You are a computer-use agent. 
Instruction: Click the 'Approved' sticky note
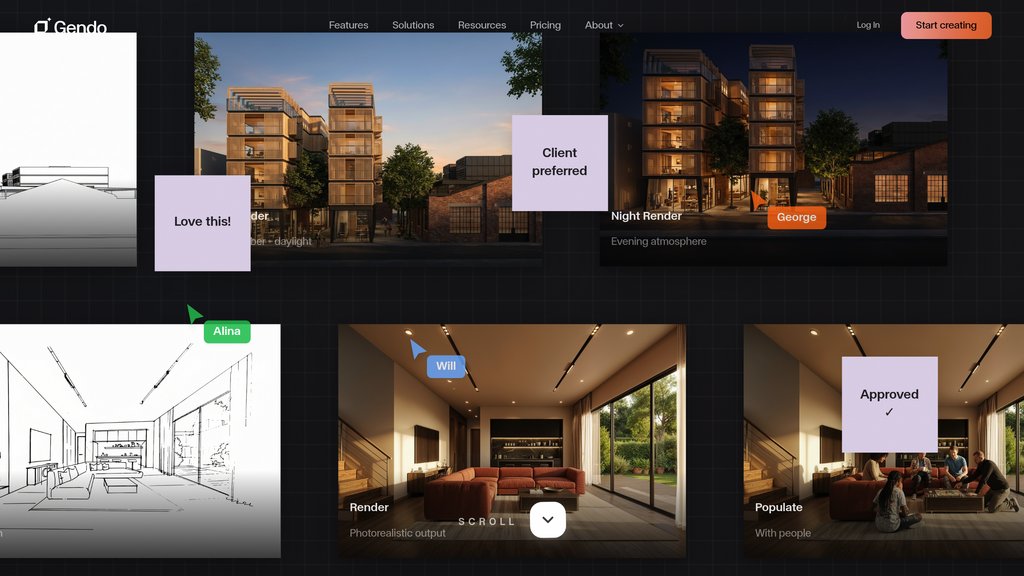click(889, 403)
